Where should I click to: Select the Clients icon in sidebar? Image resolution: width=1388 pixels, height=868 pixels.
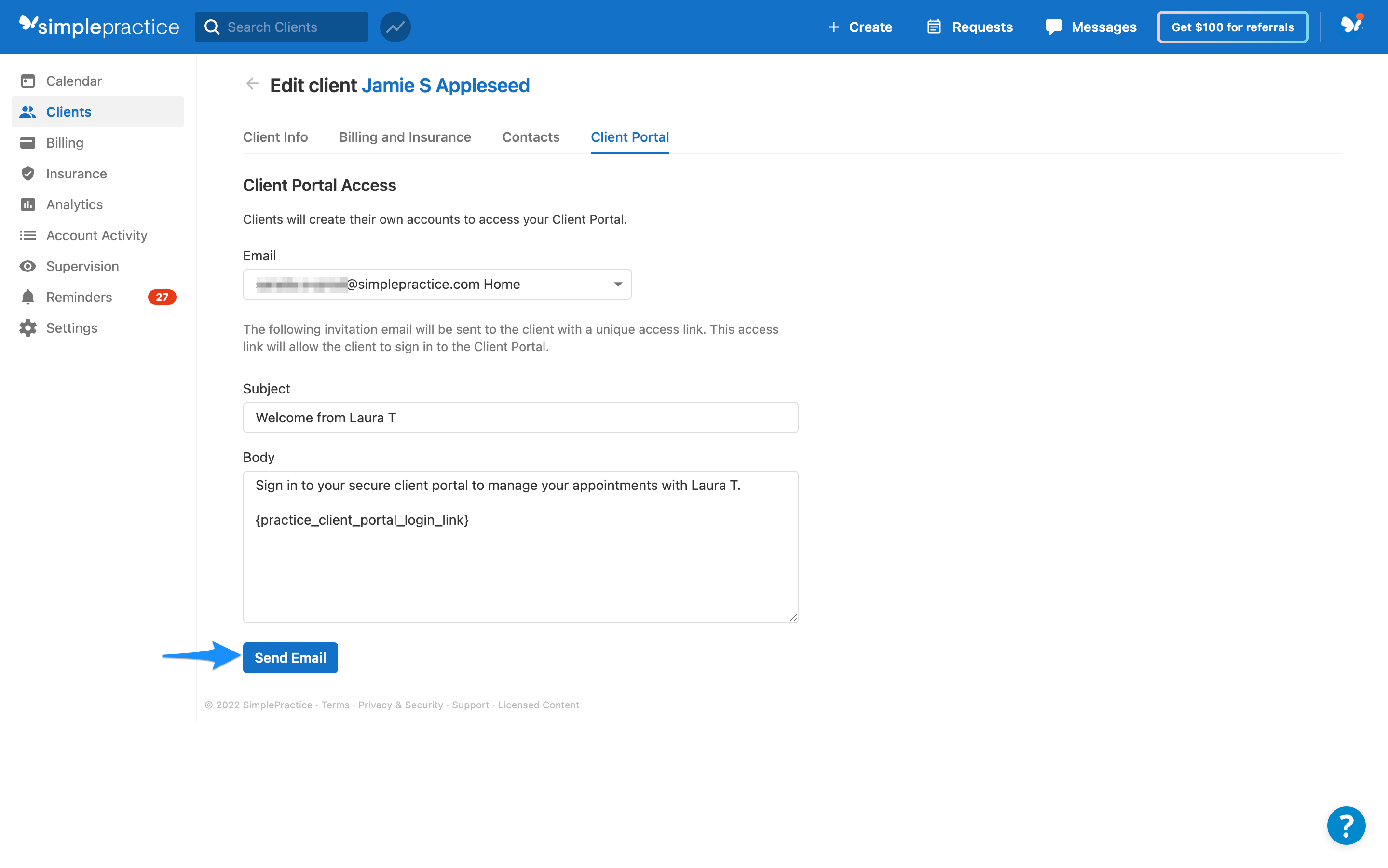point(28,111)
